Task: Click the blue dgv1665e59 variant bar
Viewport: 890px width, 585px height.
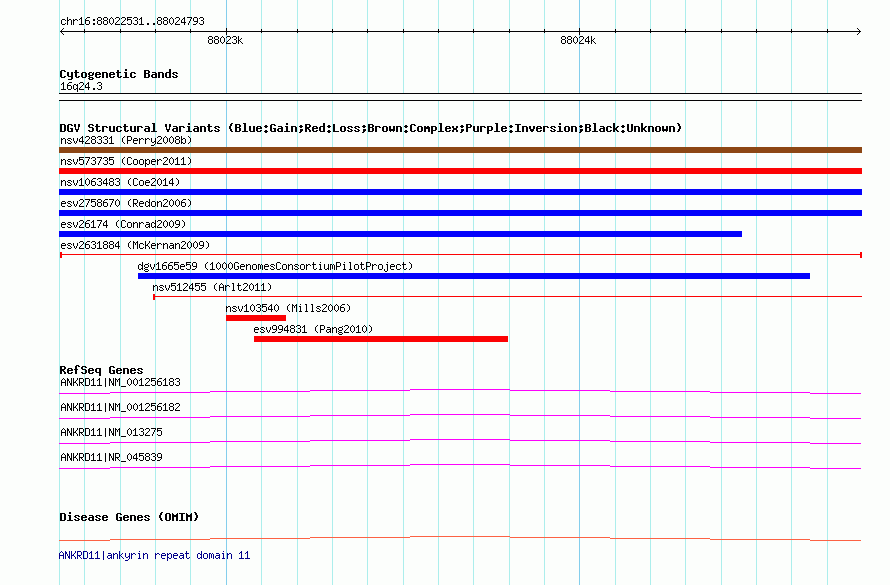Action: [474, 276]
